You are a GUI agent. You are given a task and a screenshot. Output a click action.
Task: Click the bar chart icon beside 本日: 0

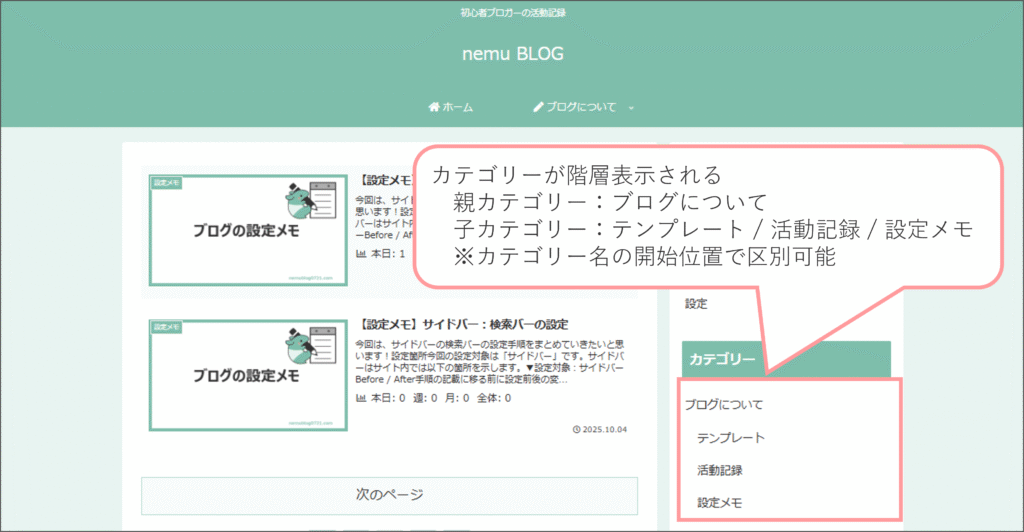tap(361, 398)
